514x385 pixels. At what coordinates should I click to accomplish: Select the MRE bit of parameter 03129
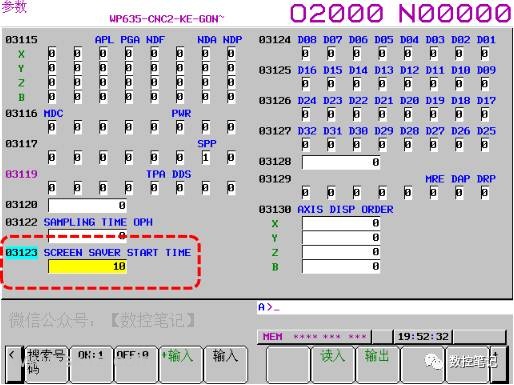[x=433, y=193]
